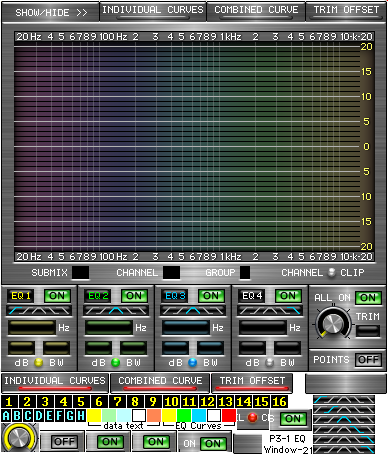Switch to top COMBINED CURVE tab
Screen dimensions: 388x455
coord(256,11)
